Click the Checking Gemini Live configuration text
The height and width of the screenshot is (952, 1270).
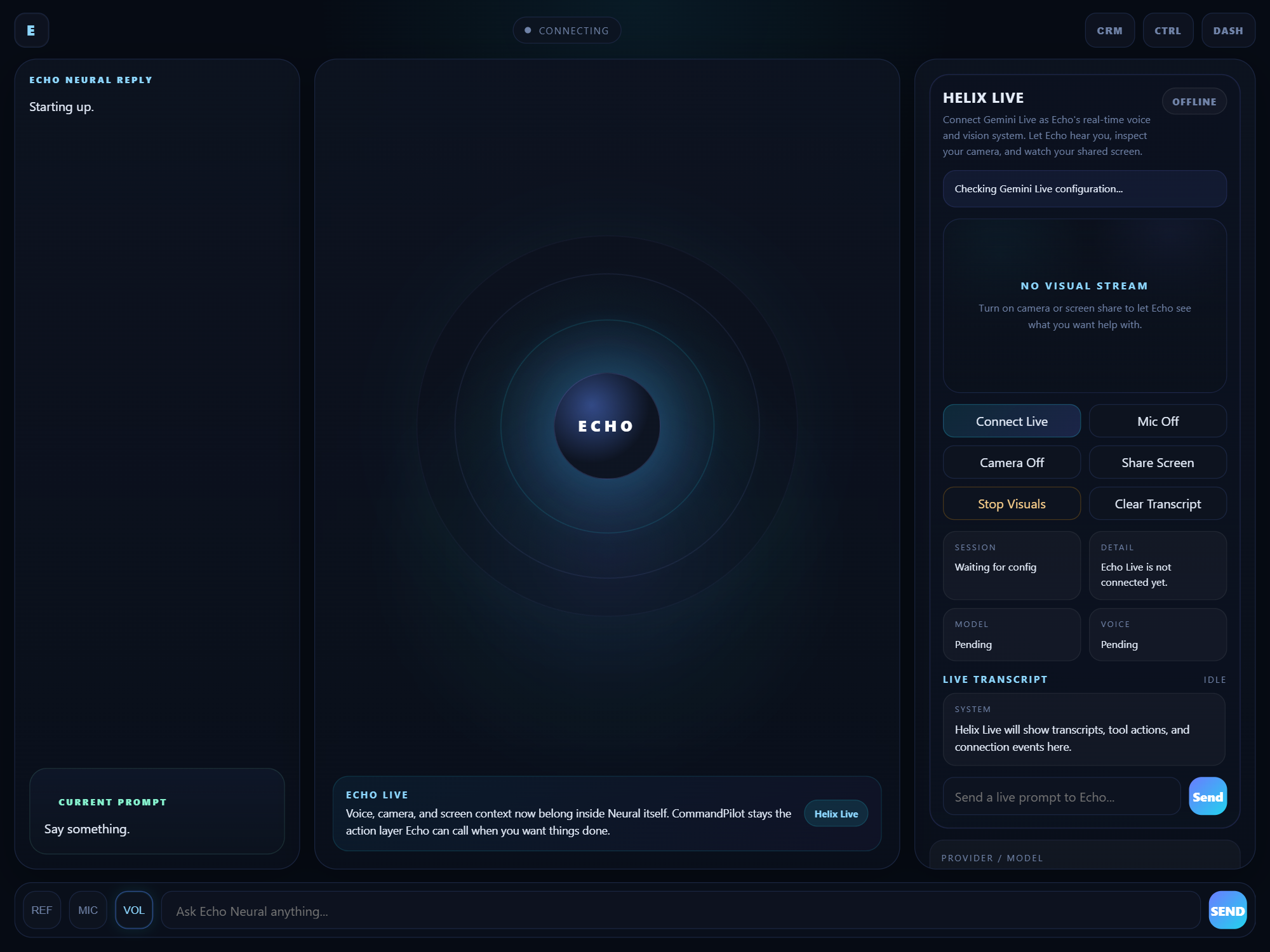[1038, 188]
